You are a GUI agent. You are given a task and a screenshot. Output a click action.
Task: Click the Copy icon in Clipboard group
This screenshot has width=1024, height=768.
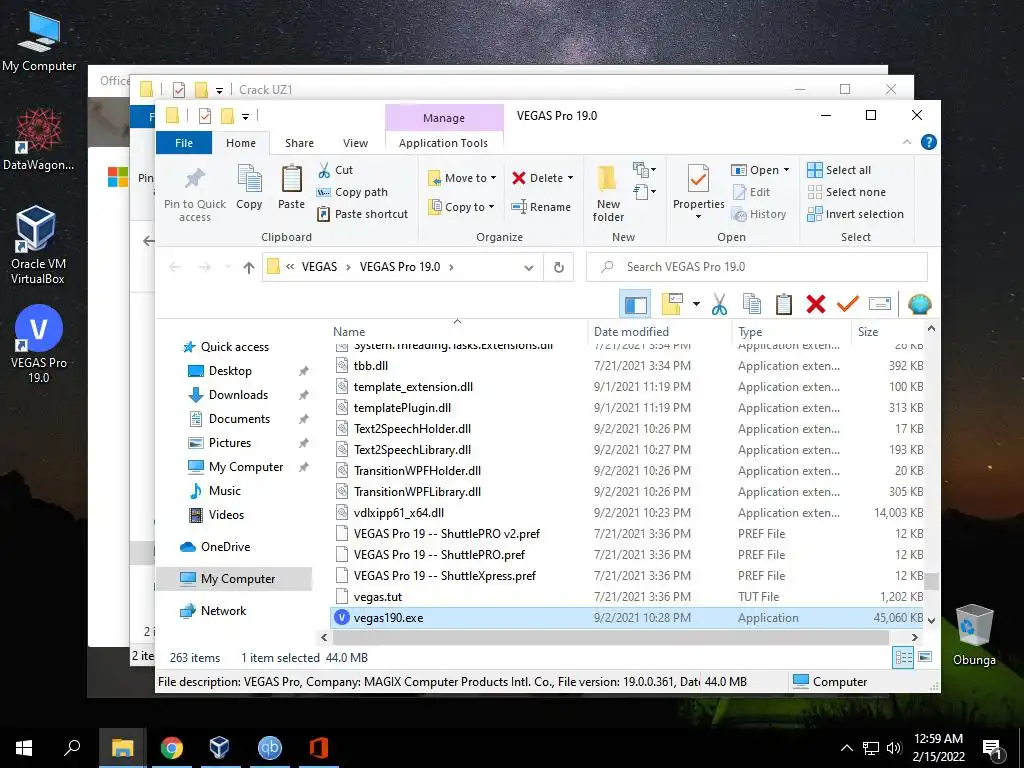coord(249,178)
